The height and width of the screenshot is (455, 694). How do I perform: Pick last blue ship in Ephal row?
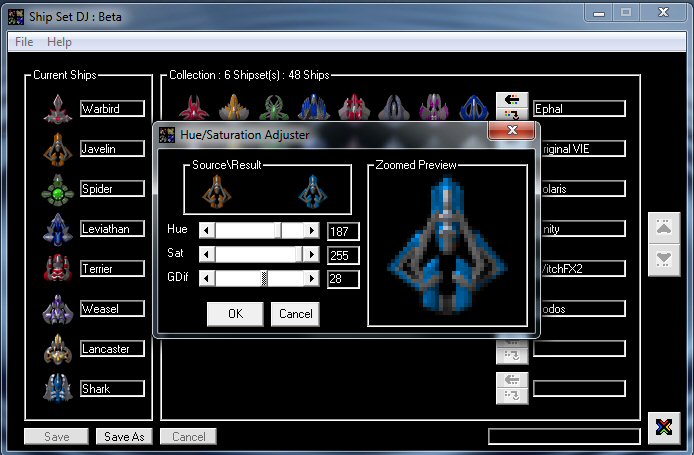[x=474, y=107]
